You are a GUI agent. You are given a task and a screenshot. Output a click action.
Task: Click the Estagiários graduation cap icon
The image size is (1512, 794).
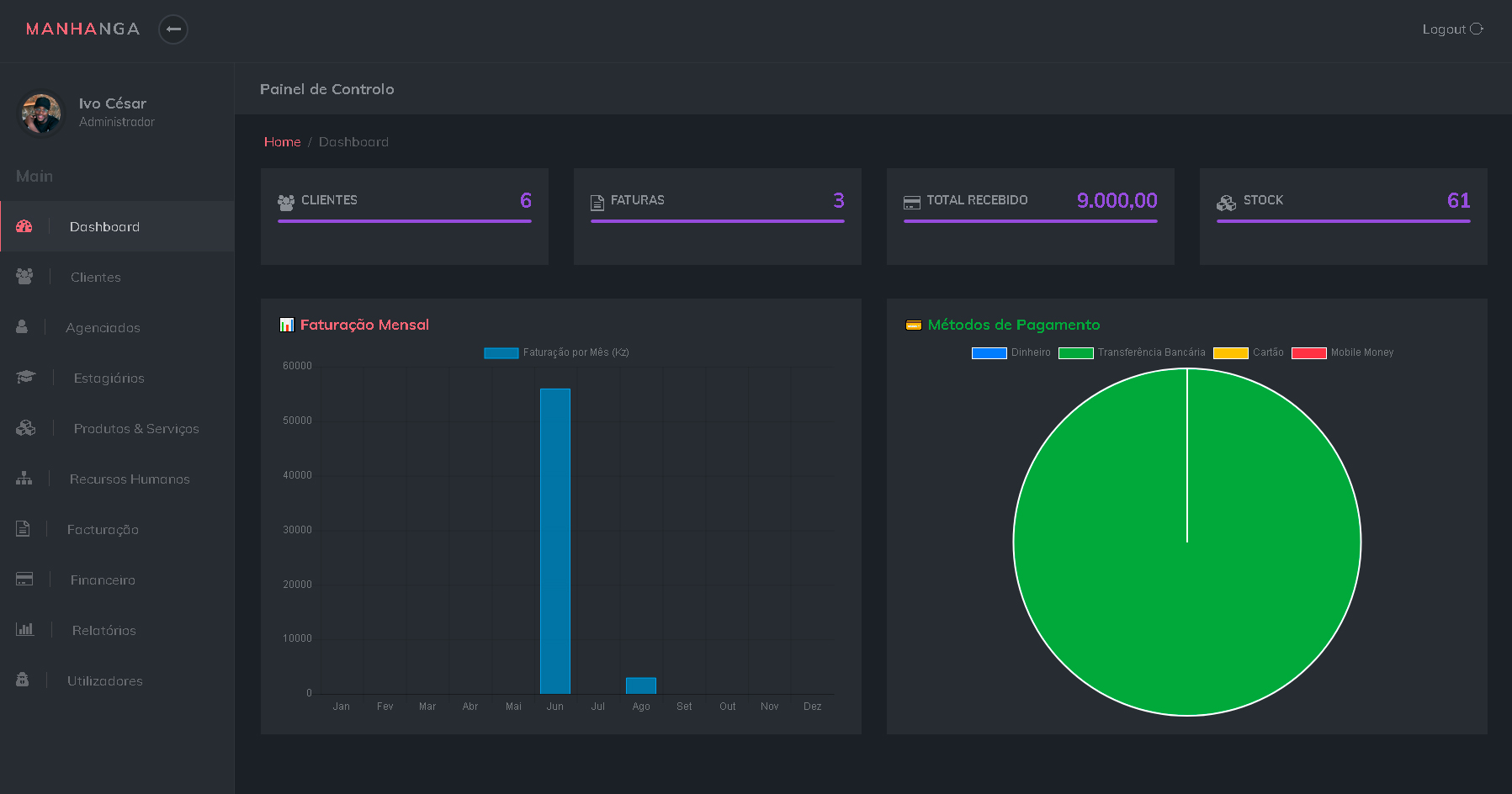pyautogui.click(x=26, y=378)
